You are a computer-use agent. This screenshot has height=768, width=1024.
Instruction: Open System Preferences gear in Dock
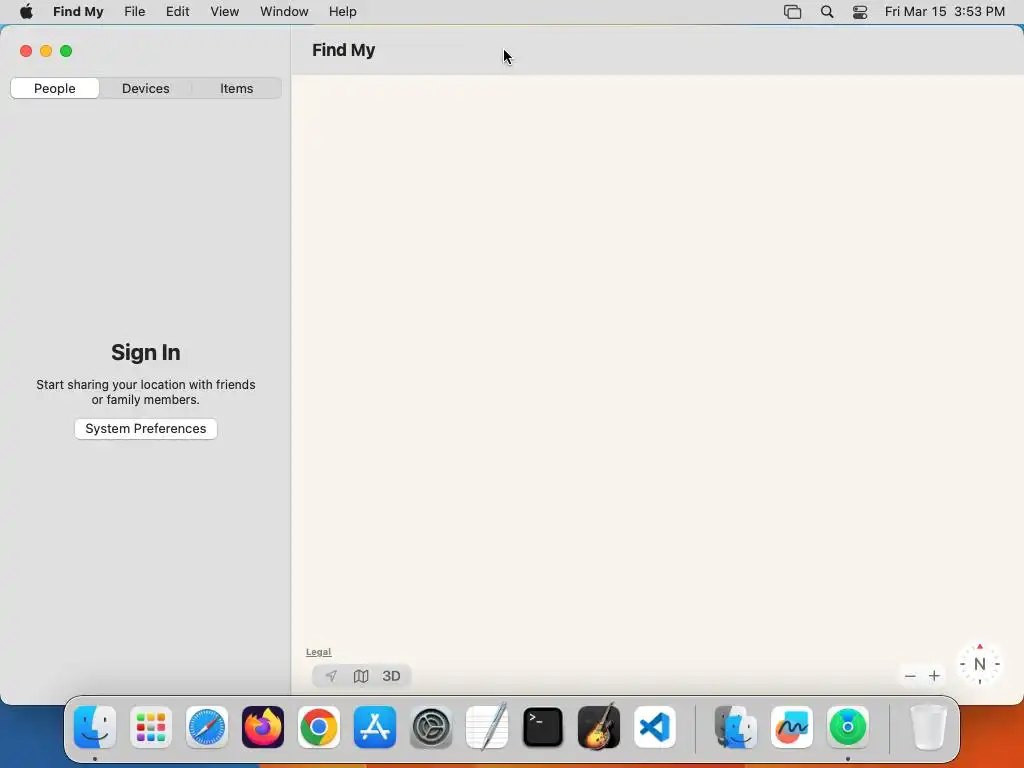[431, 727]
